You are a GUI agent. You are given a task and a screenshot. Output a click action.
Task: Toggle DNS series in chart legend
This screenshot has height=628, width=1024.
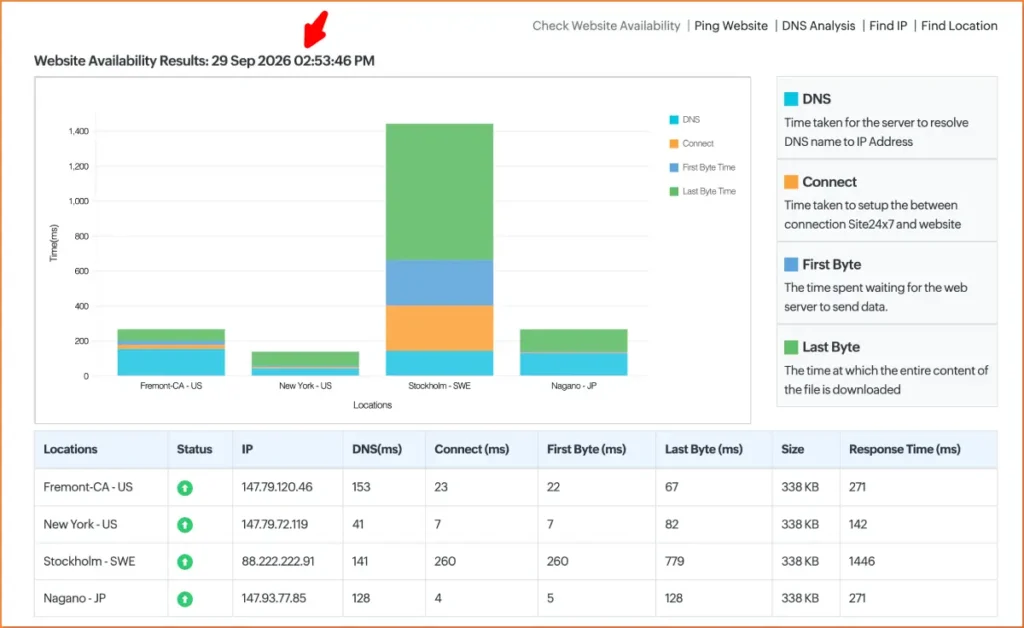point(684,119)
